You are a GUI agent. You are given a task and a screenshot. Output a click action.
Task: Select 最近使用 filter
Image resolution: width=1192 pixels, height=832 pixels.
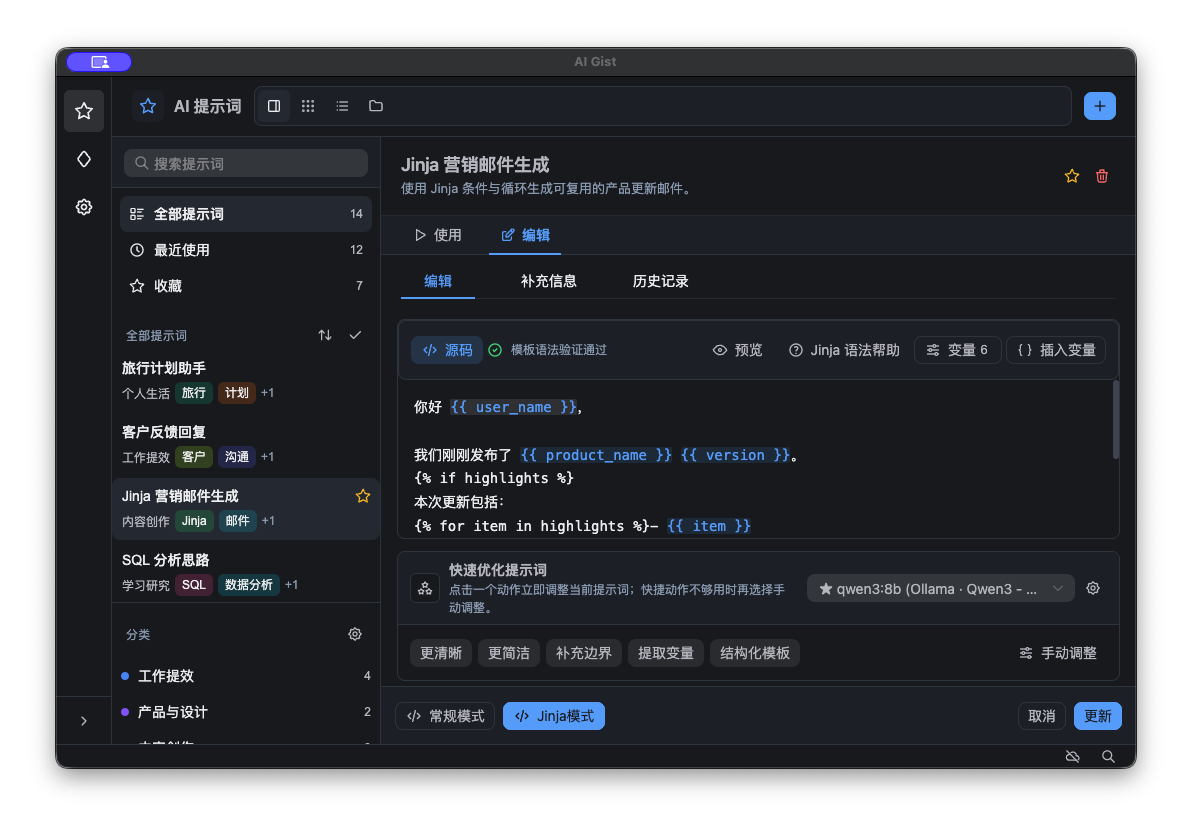(x=246, y=250)
